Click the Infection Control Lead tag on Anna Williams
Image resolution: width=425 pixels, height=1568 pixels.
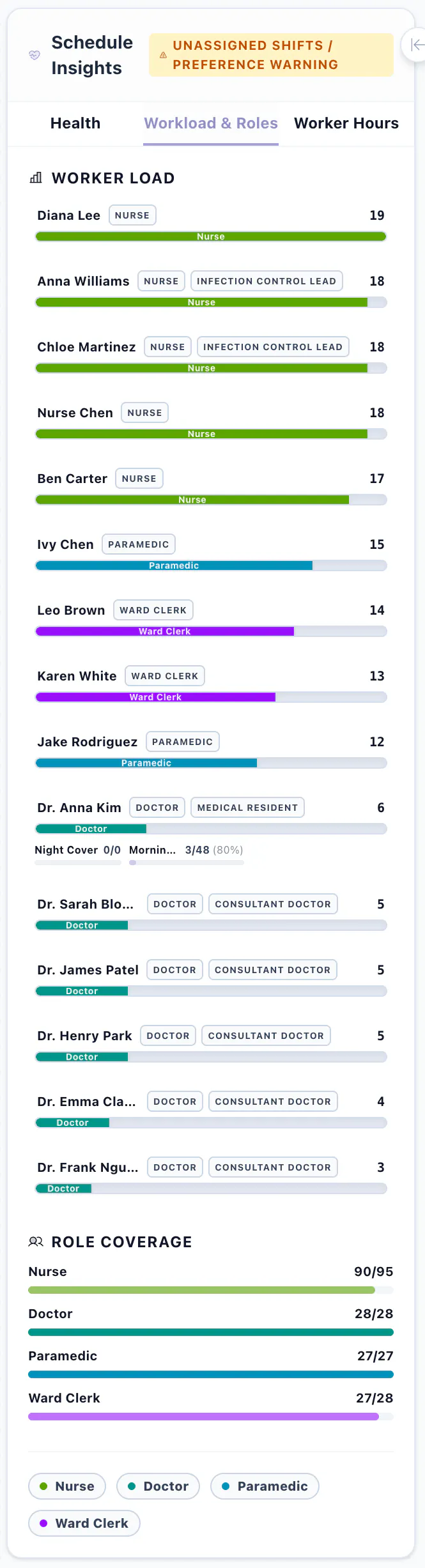267,281
